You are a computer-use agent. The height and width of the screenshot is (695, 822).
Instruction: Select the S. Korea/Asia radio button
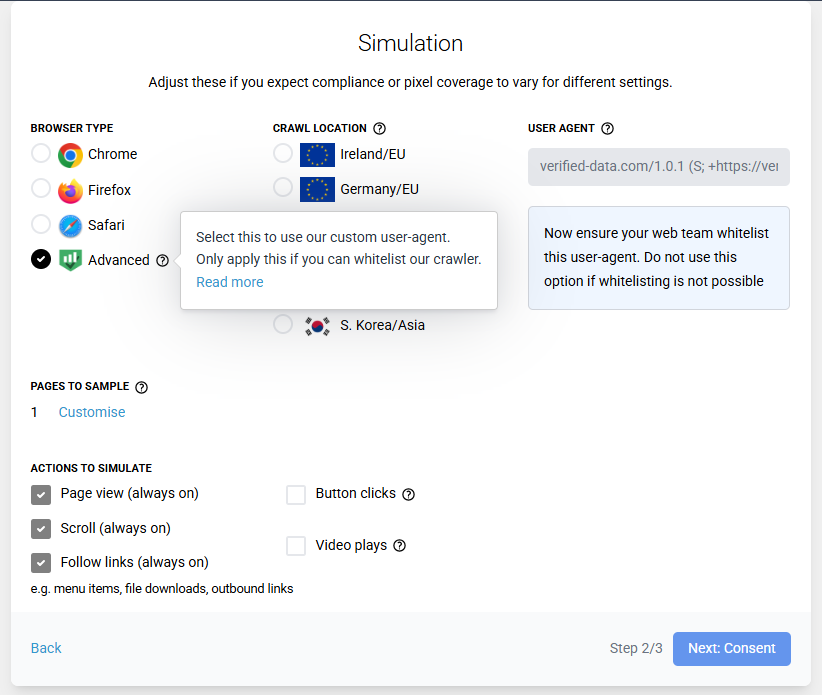click(283, 324)
